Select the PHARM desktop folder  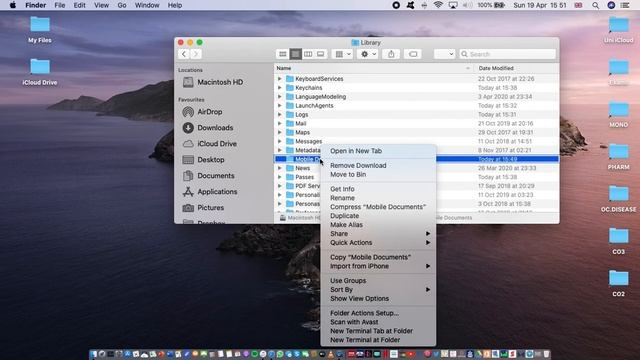618,157
